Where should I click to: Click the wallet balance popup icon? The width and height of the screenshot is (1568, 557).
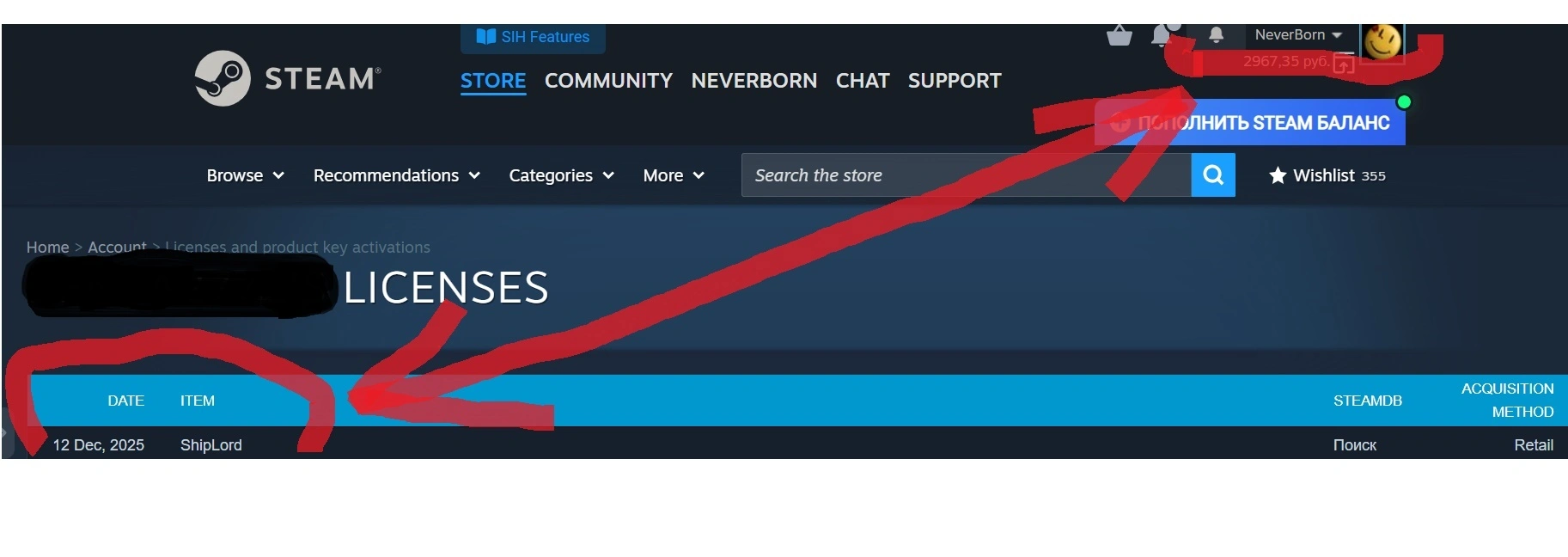[1344, 64]
